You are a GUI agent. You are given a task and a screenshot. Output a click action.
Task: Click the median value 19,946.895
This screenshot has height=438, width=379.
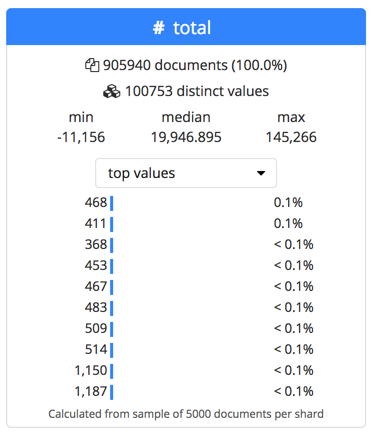point(186,137)
